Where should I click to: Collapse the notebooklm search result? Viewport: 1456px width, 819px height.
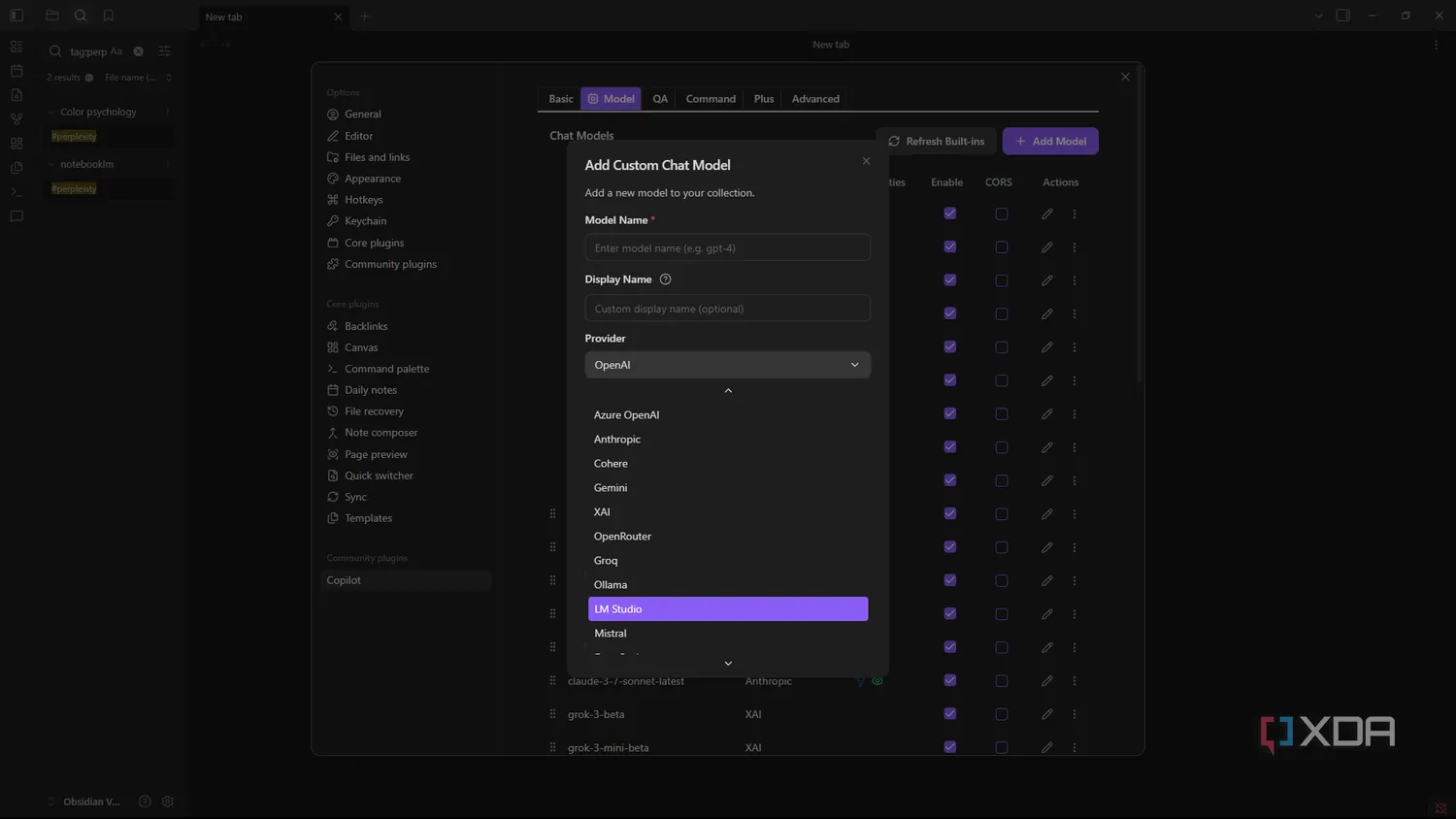51,165
